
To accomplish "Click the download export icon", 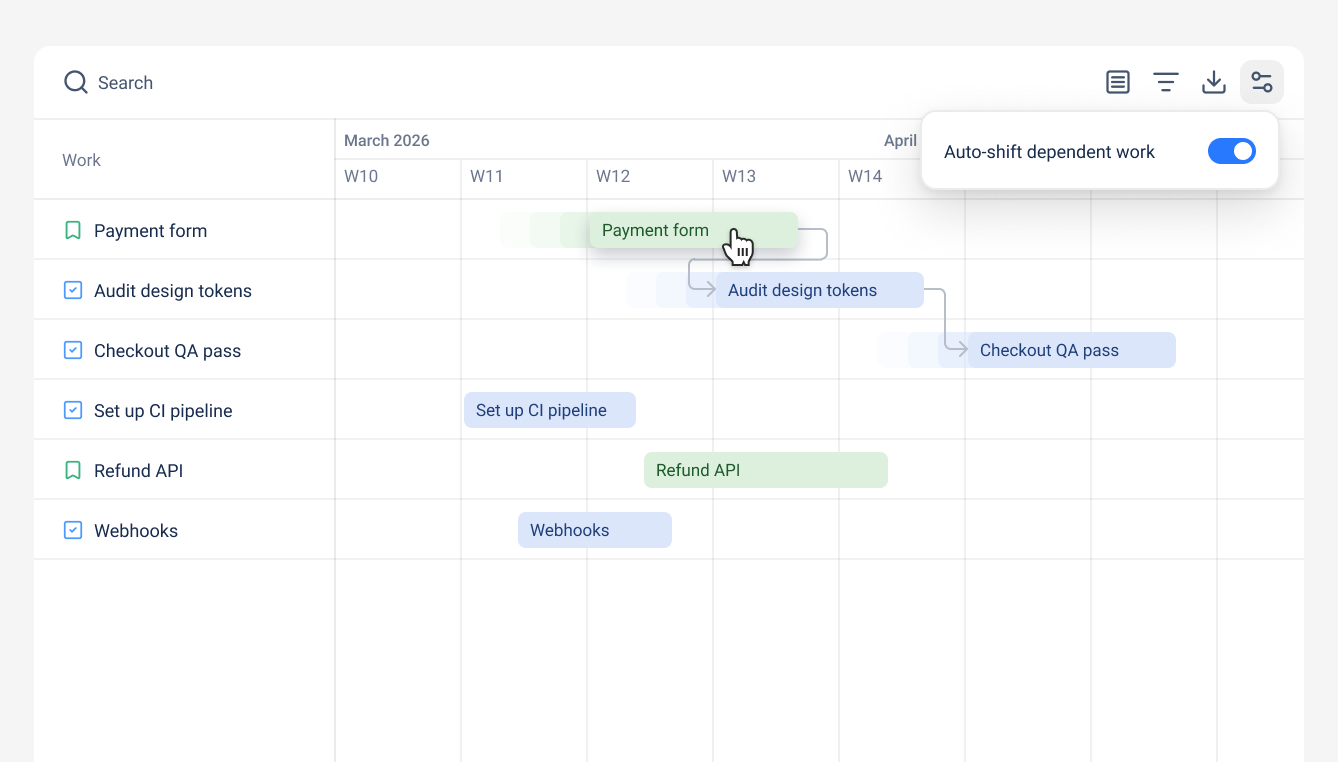I will [1214, 82].
